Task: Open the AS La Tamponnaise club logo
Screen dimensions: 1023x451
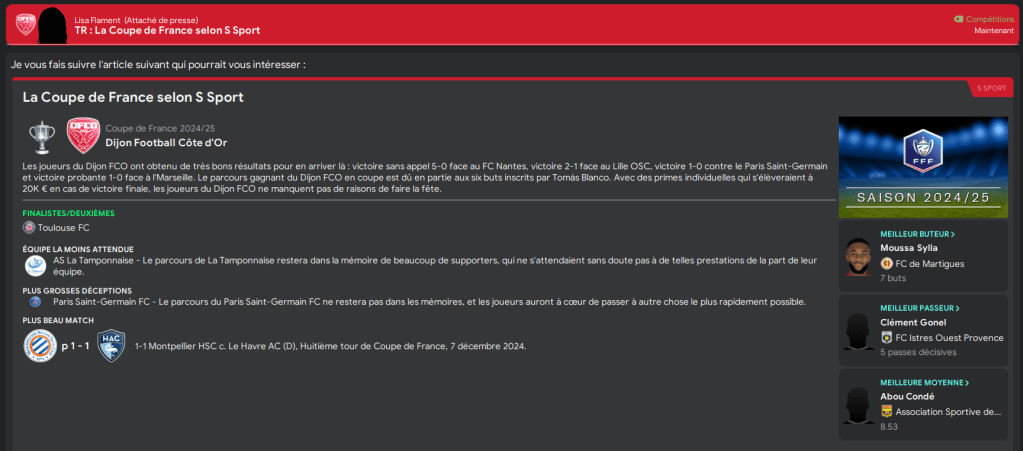Action: (x=35, y=265)
